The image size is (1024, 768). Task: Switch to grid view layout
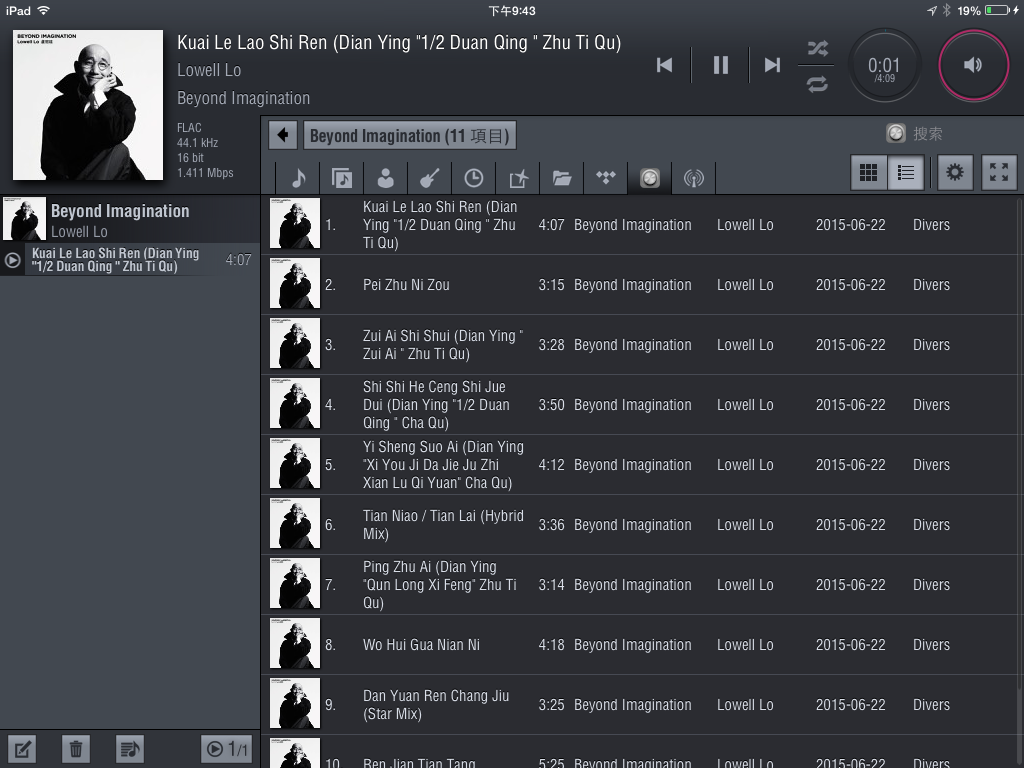(869, 173)
